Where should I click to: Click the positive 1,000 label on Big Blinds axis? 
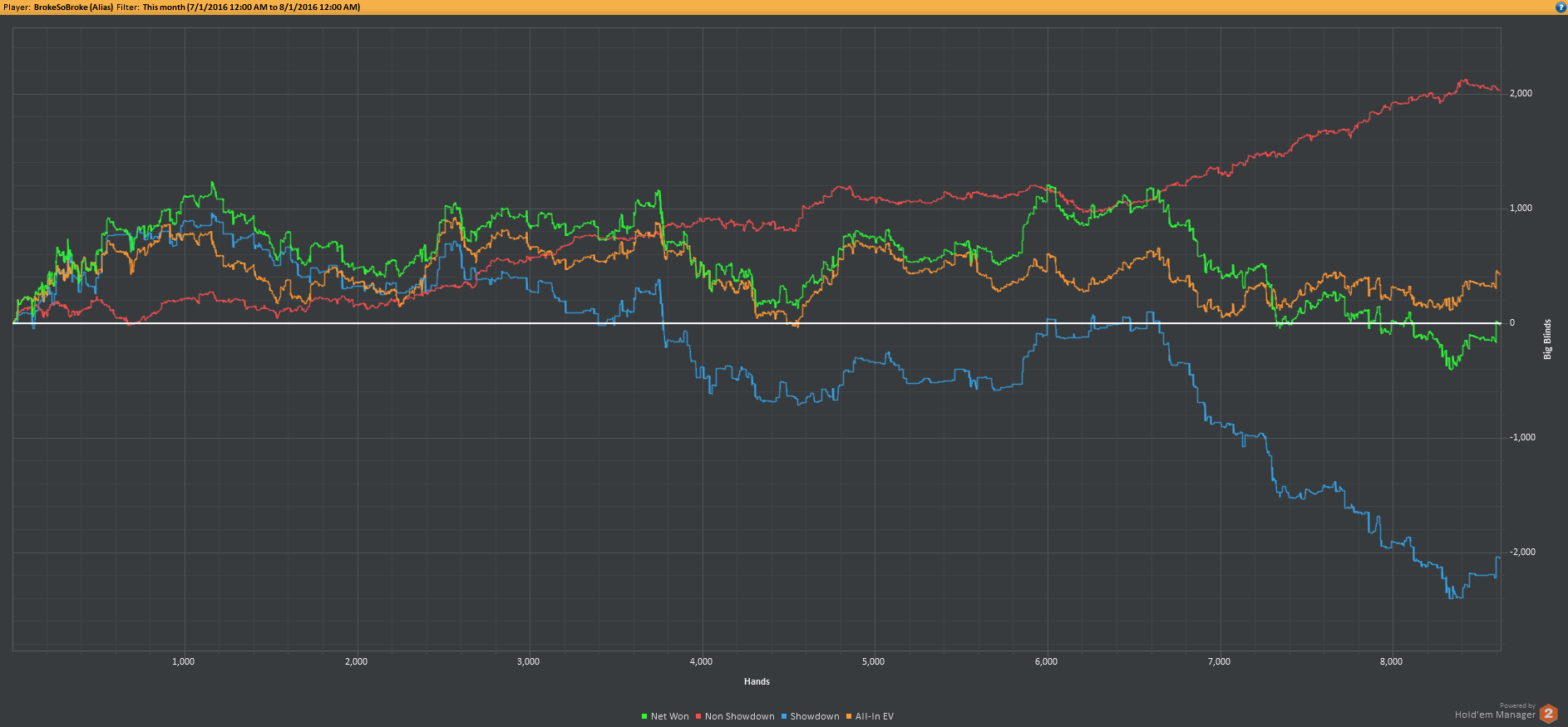coord(1521,208)
